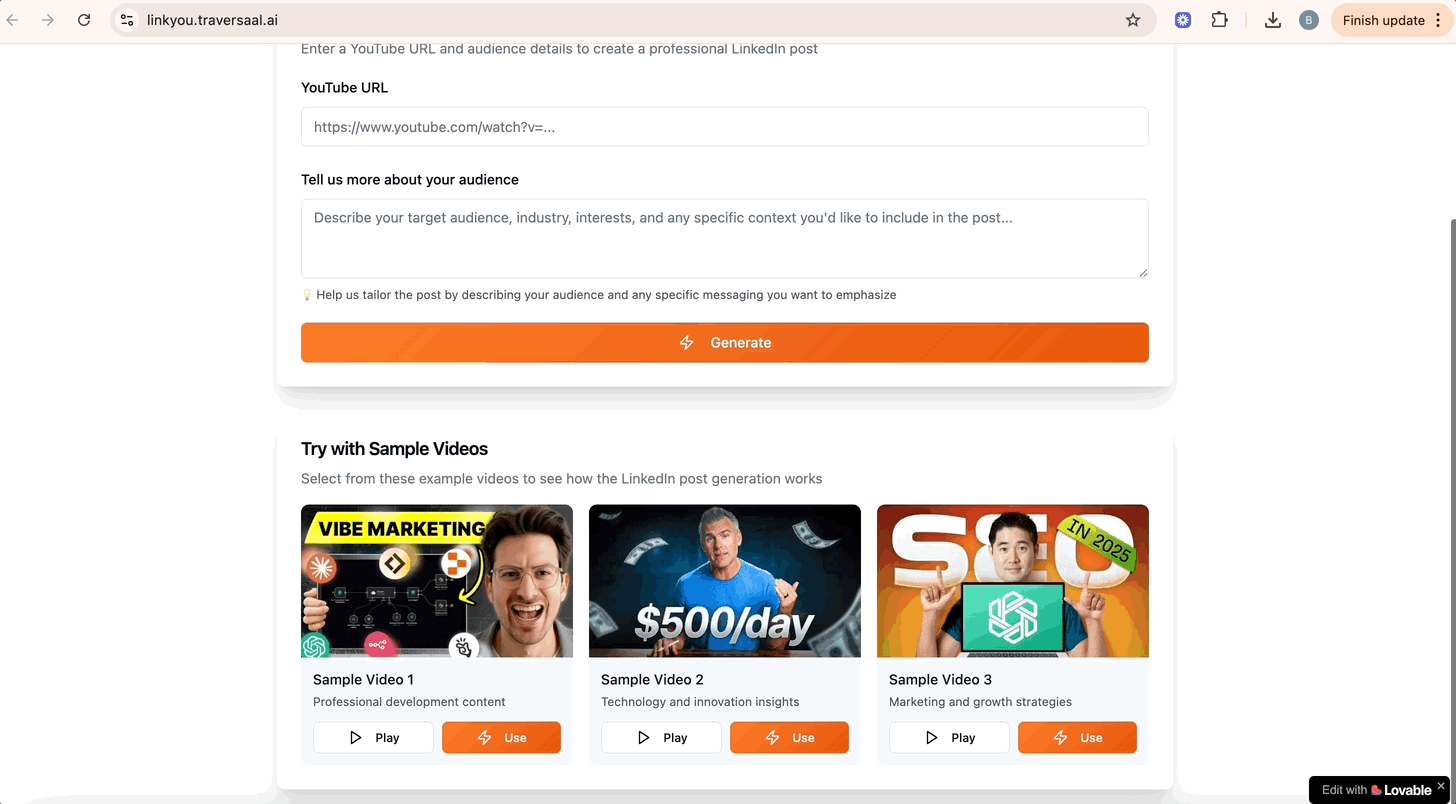Click the browser back arrow
Screen dimensions: 1456x804
(x=13, y=20)
